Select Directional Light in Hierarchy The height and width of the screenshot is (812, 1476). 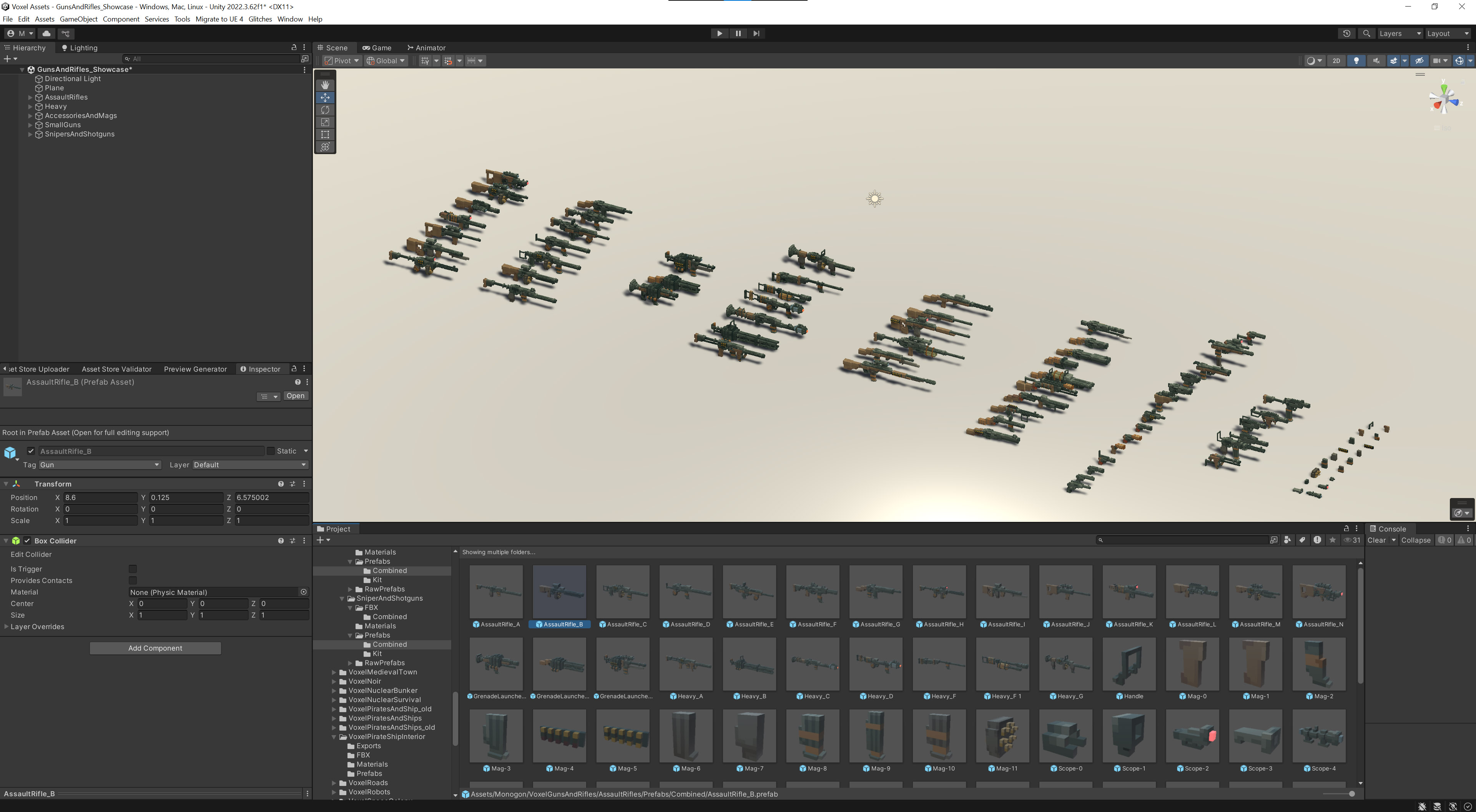click(x=73, y=78)
